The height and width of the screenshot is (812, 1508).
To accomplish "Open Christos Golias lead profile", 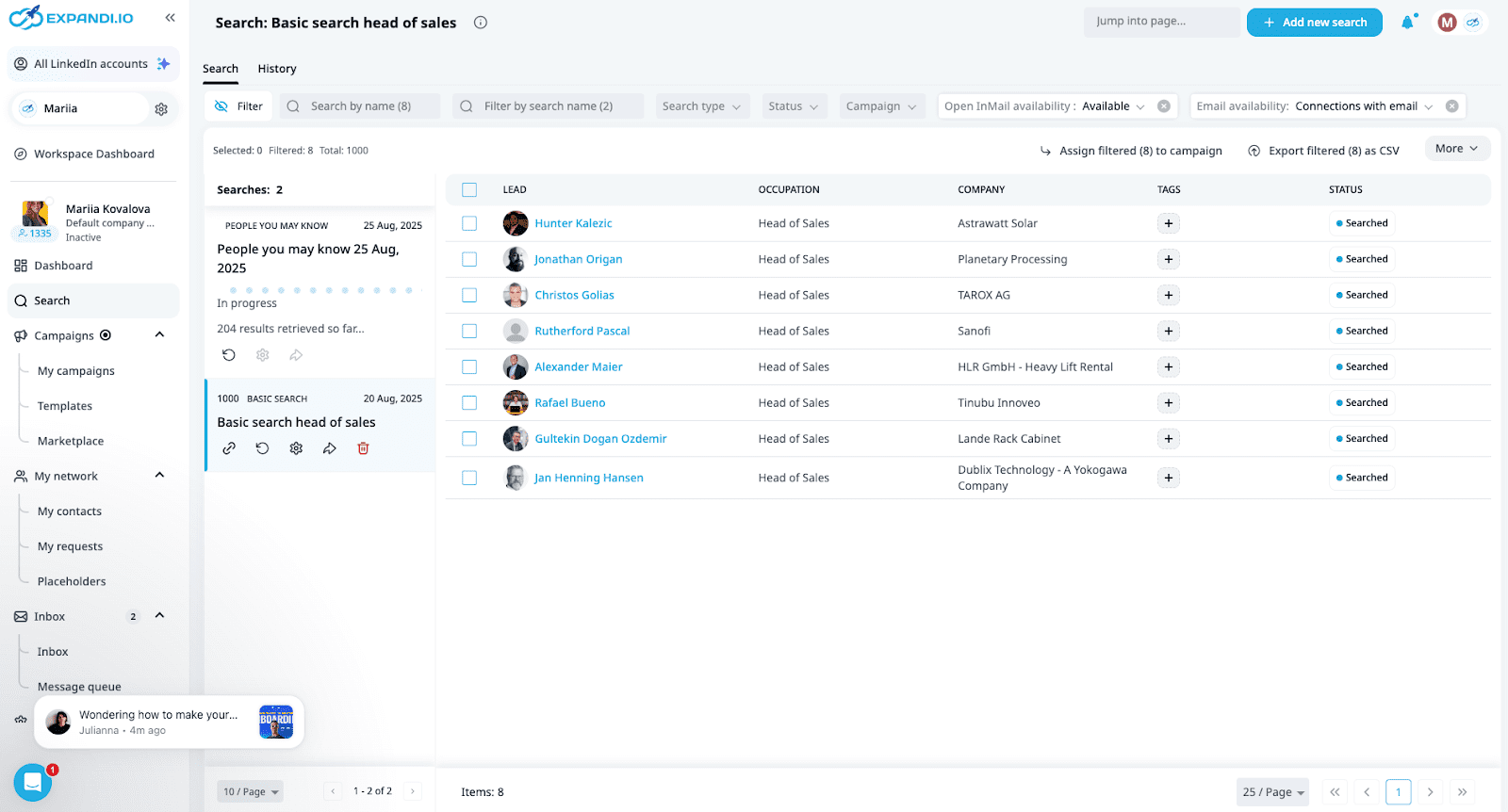I will click(x=574, y=296).
